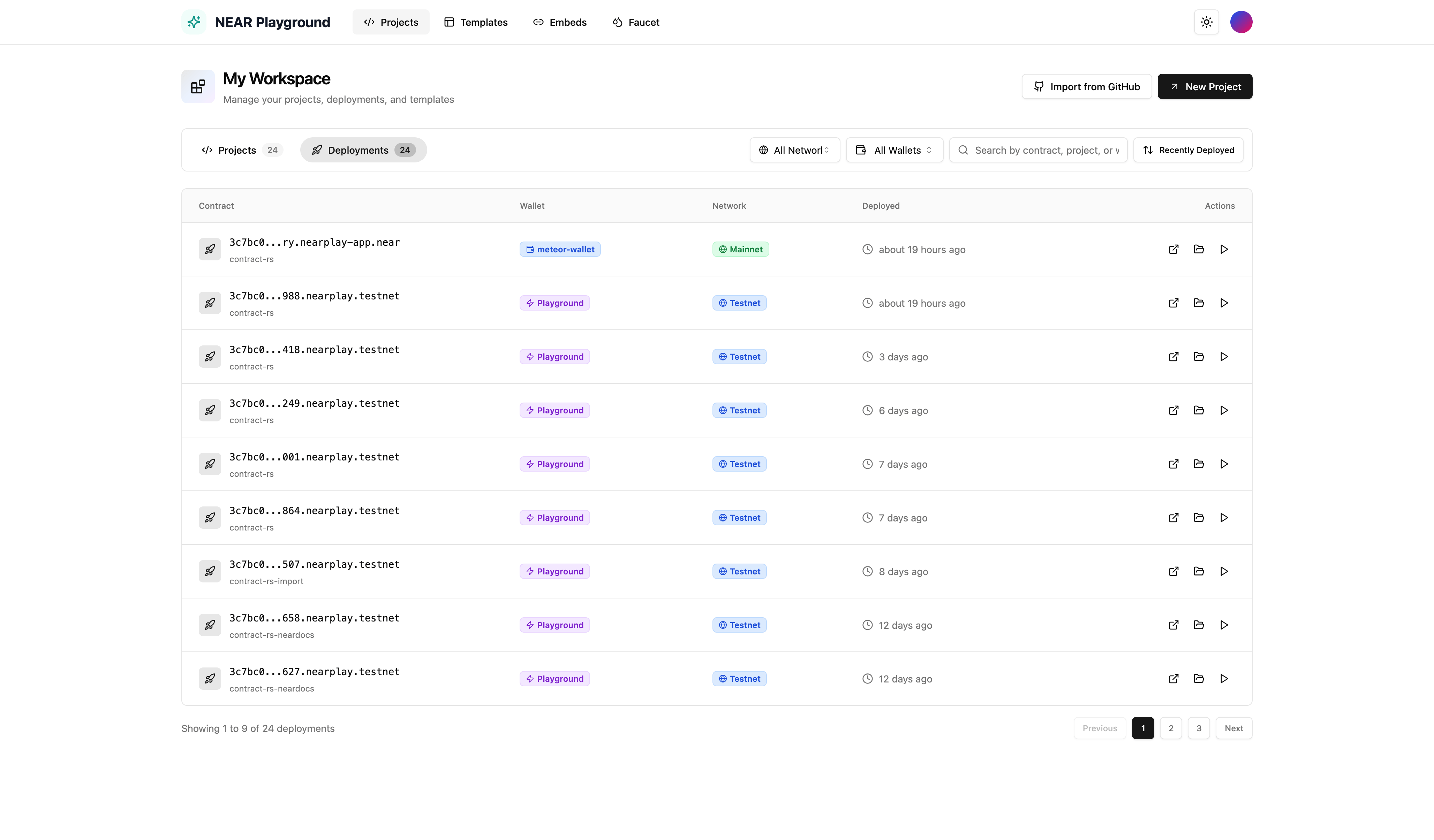Expand the All Wallets filter dropdown

point(894,150)
